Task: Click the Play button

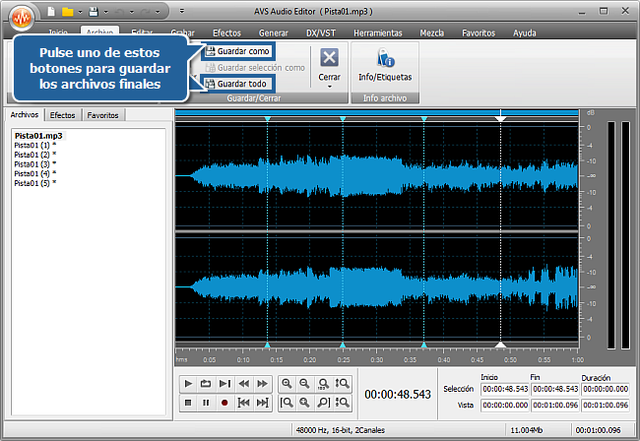Action: [x=188, y=383]
